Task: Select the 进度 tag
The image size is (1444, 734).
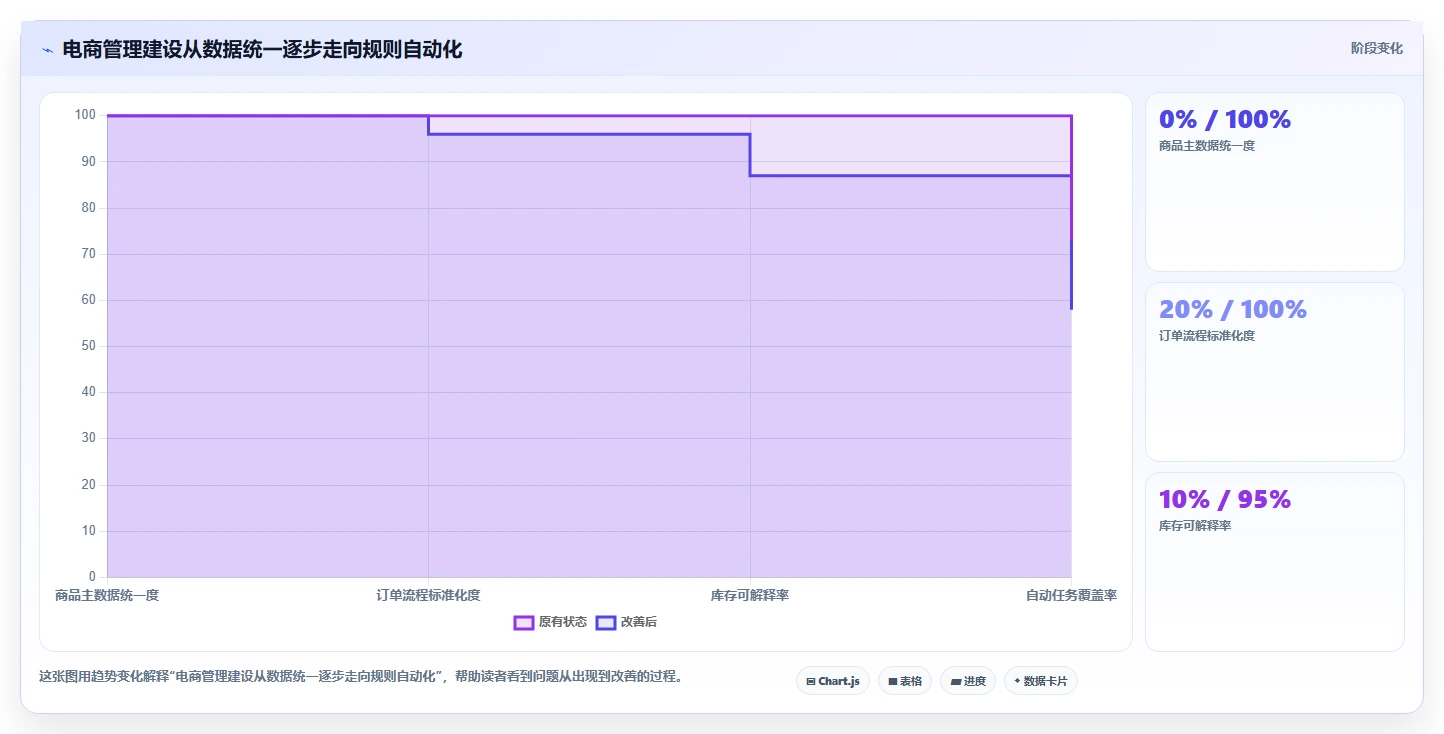Action: tap(968, 681)
